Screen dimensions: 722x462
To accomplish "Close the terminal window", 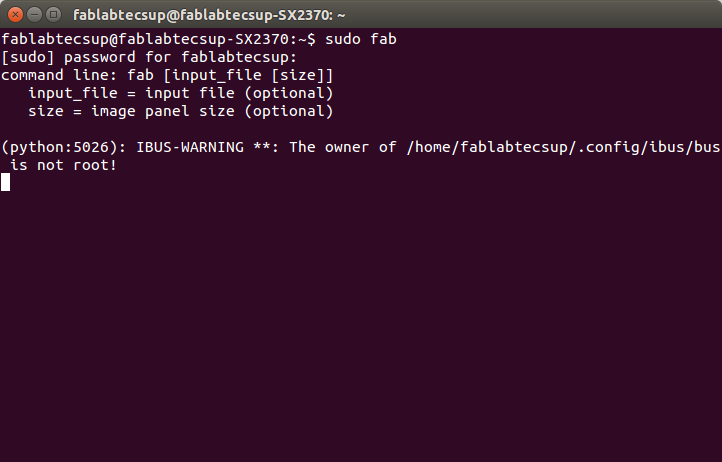I will point(15,15).
